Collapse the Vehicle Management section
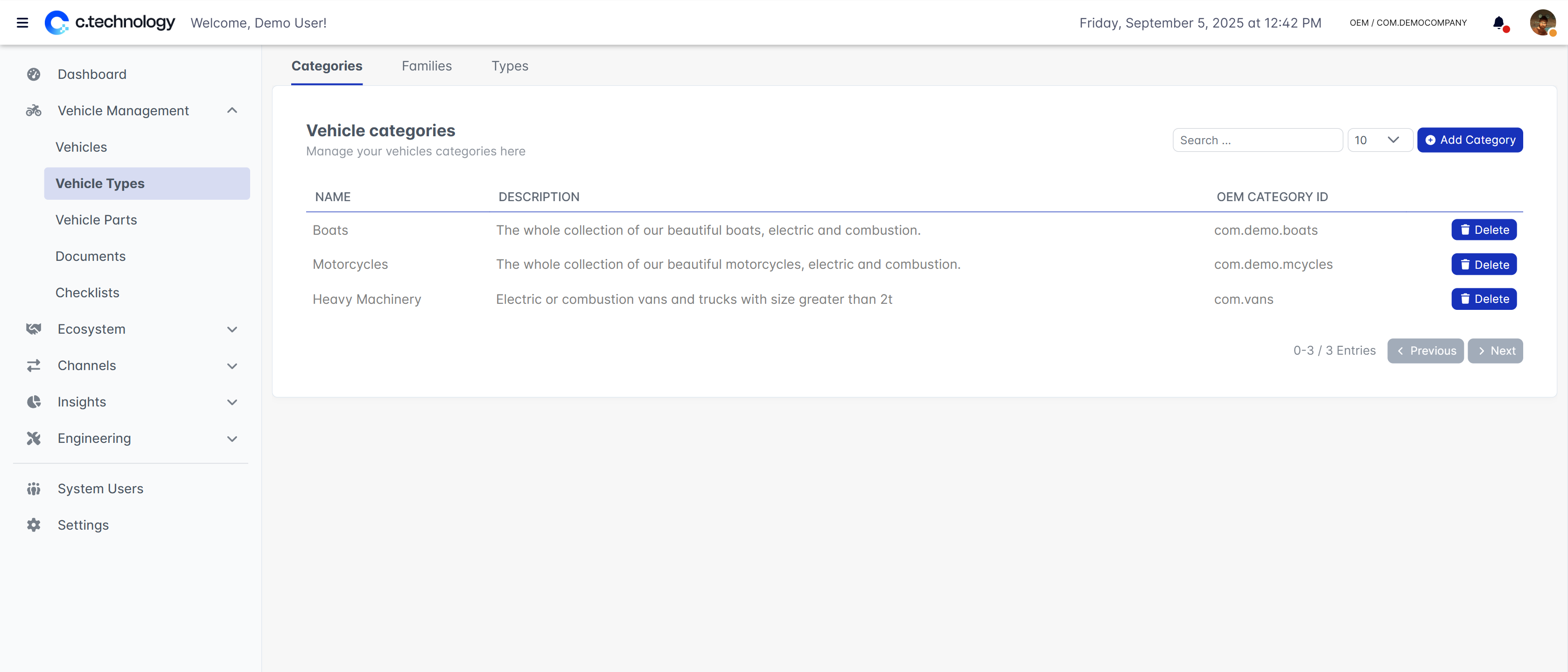The width and height of the screenshot is (1568, 672). [232, 111]
